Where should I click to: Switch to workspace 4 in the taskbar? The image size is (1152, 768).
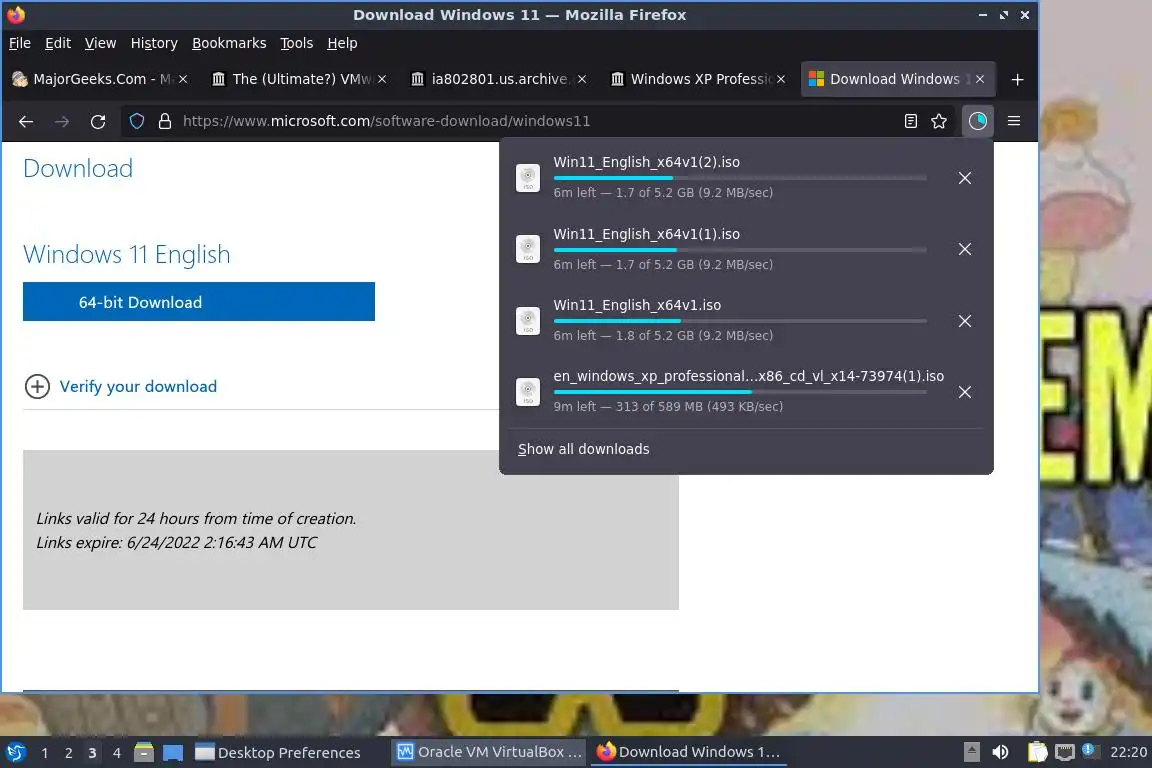116,753
